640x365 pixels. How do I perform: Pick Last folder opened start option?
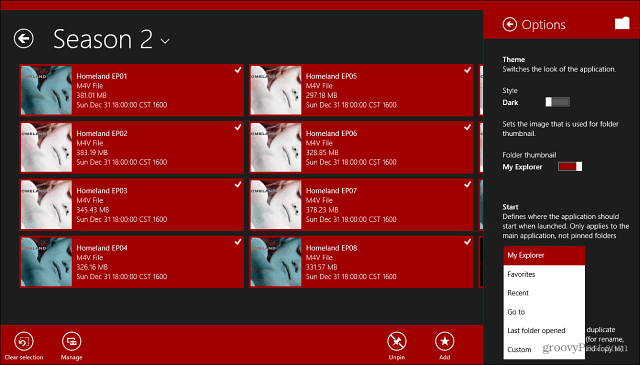544,331
